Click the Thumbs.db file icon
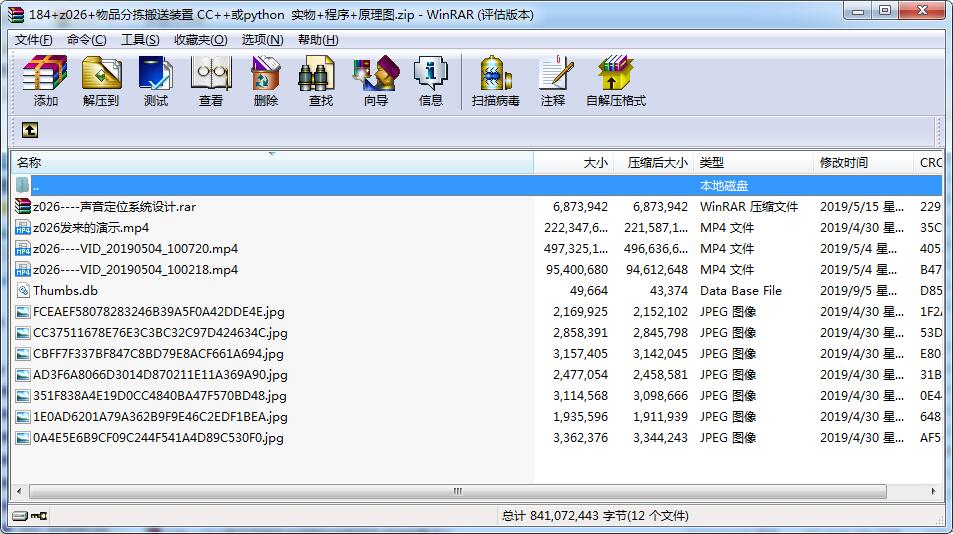The height and width of the screenshot is (534, 953). (23, 290)
